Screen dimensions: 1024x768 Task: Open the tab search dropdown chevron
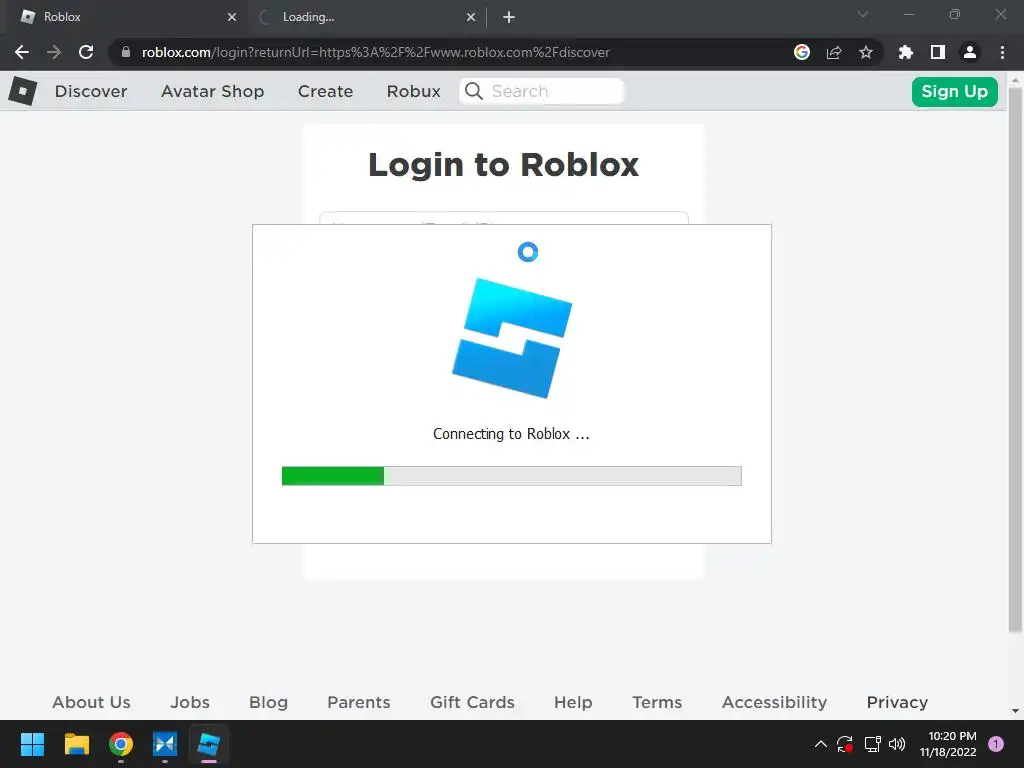[863, 14]
